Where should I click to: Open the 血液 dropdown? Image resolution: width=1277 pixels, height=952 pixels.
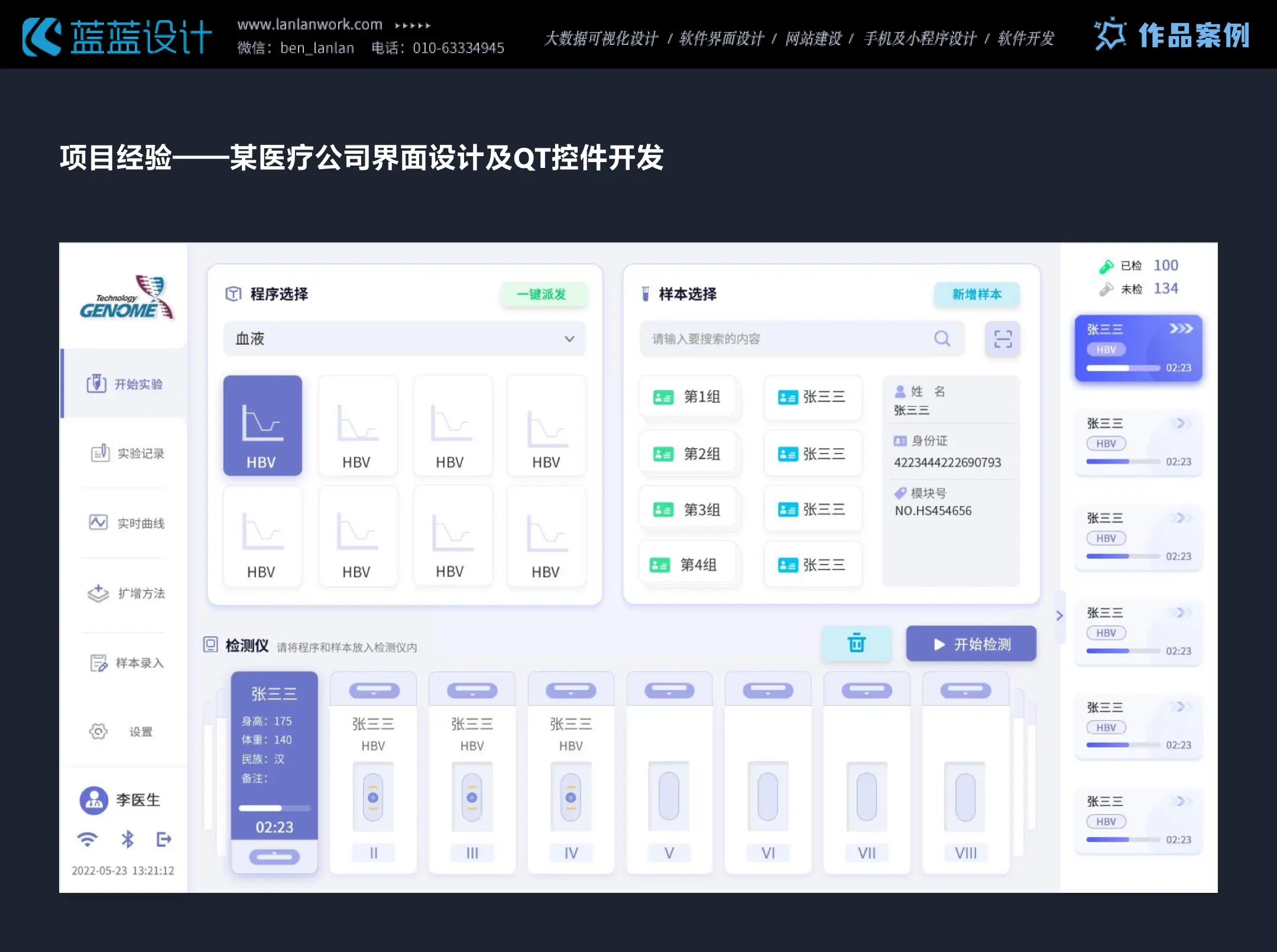[x=569, y=338]
